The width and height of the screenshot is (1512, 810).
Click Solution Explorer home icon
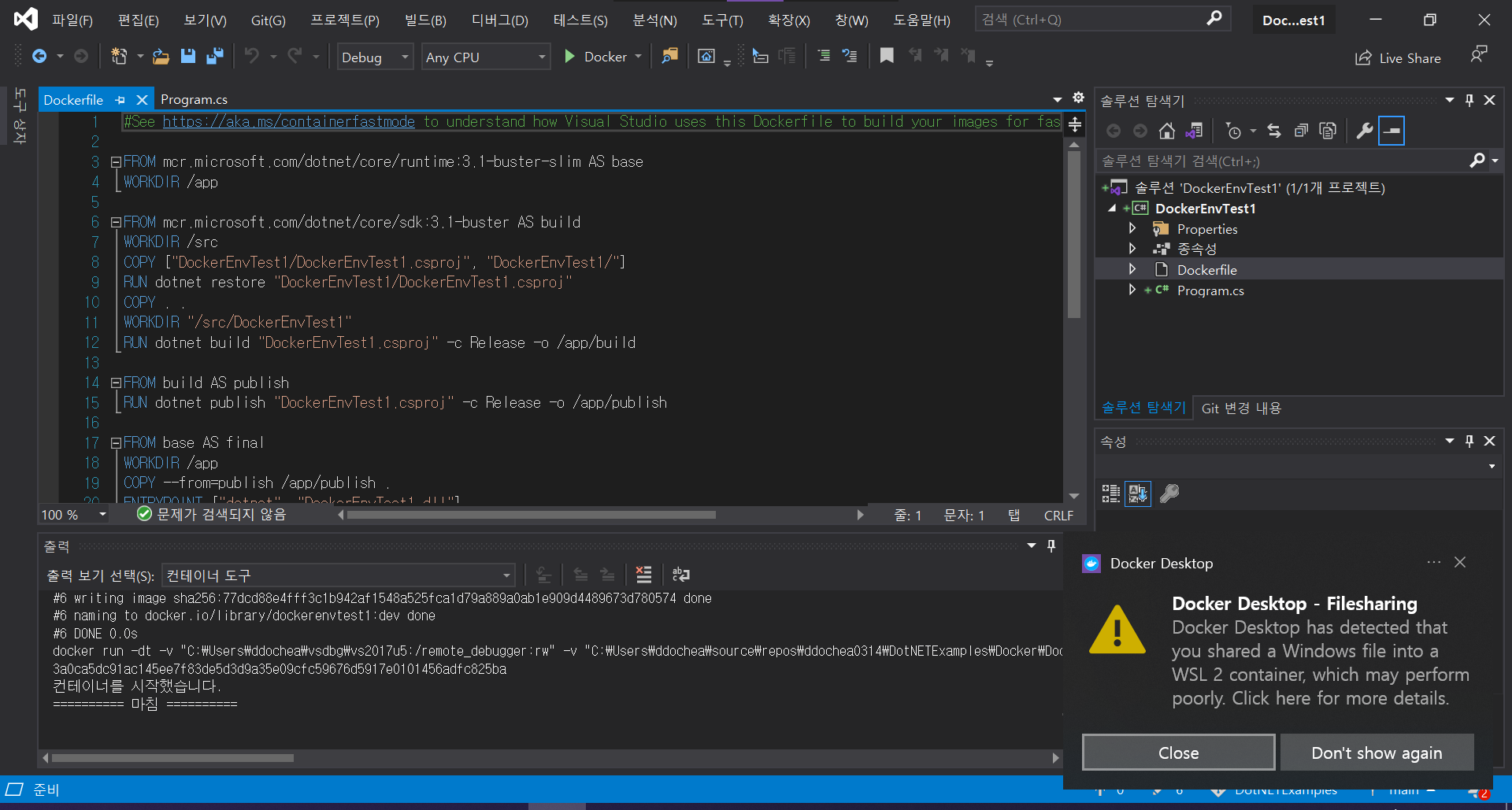point(1166,131)
